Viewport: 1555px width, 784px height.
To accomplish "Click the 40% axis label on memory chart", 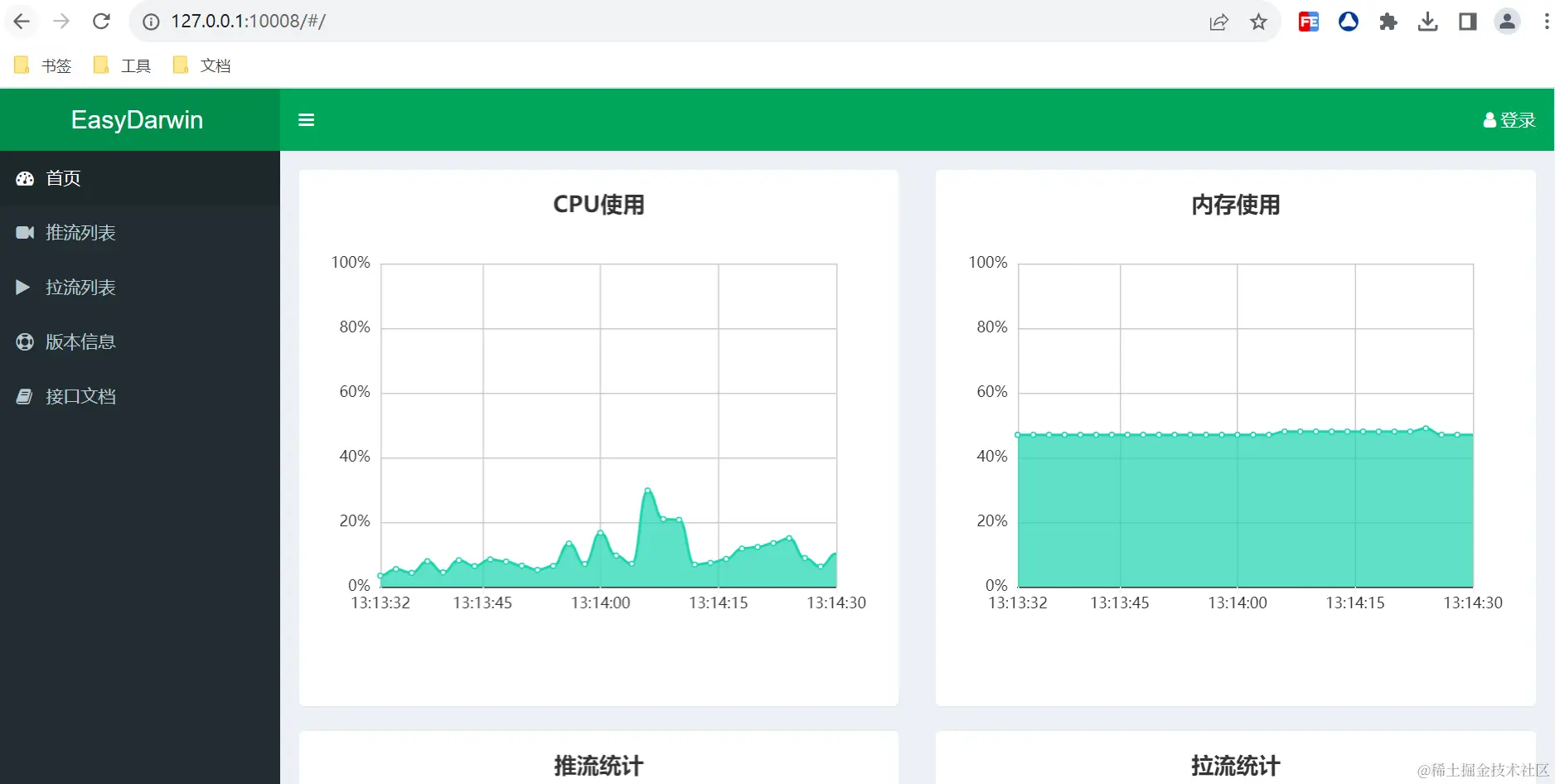I will point(992,457).
